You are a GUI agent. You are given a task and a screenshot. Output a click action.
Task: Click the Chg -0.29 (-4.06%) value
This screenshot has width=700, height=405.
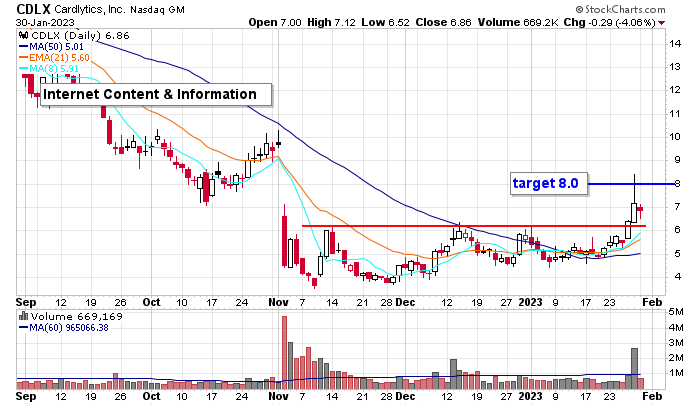pos(609,22)
